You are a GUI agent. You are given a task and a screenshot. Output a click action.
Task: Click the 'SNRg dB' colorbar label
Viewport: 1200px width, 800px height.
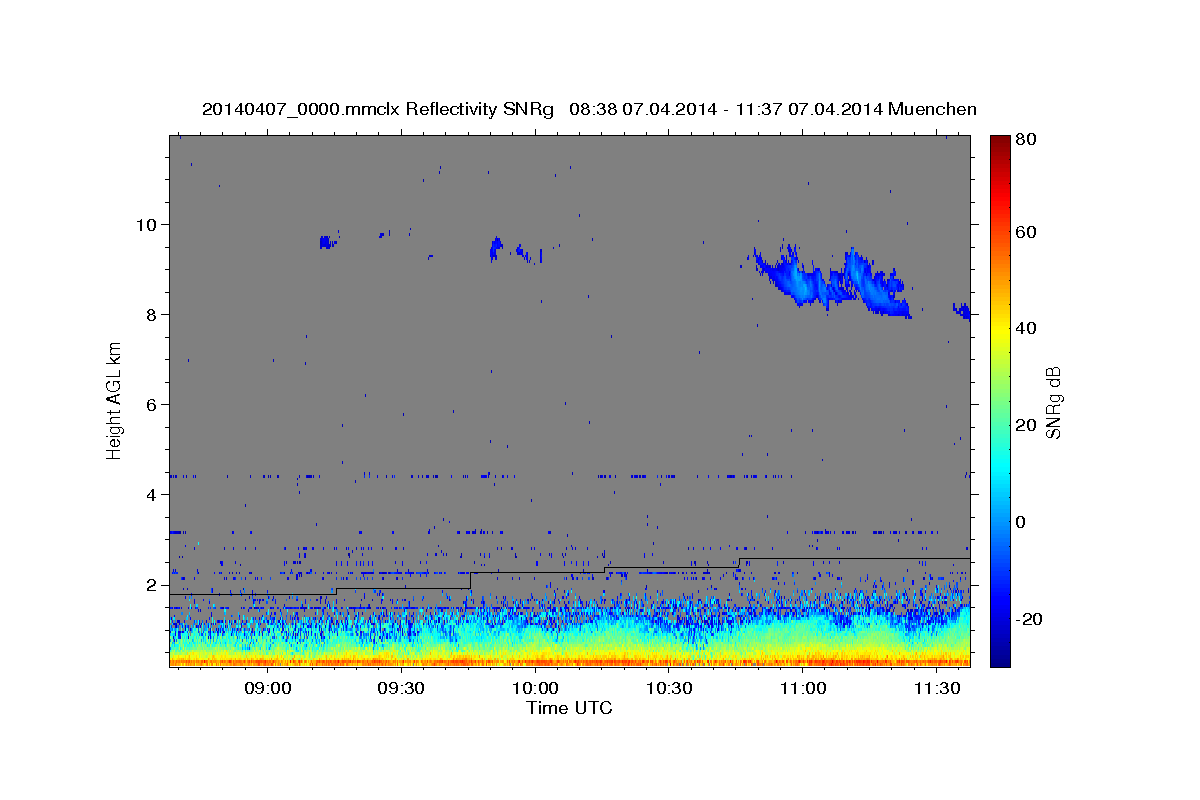pyautogui.click(x=1053, y=402)
